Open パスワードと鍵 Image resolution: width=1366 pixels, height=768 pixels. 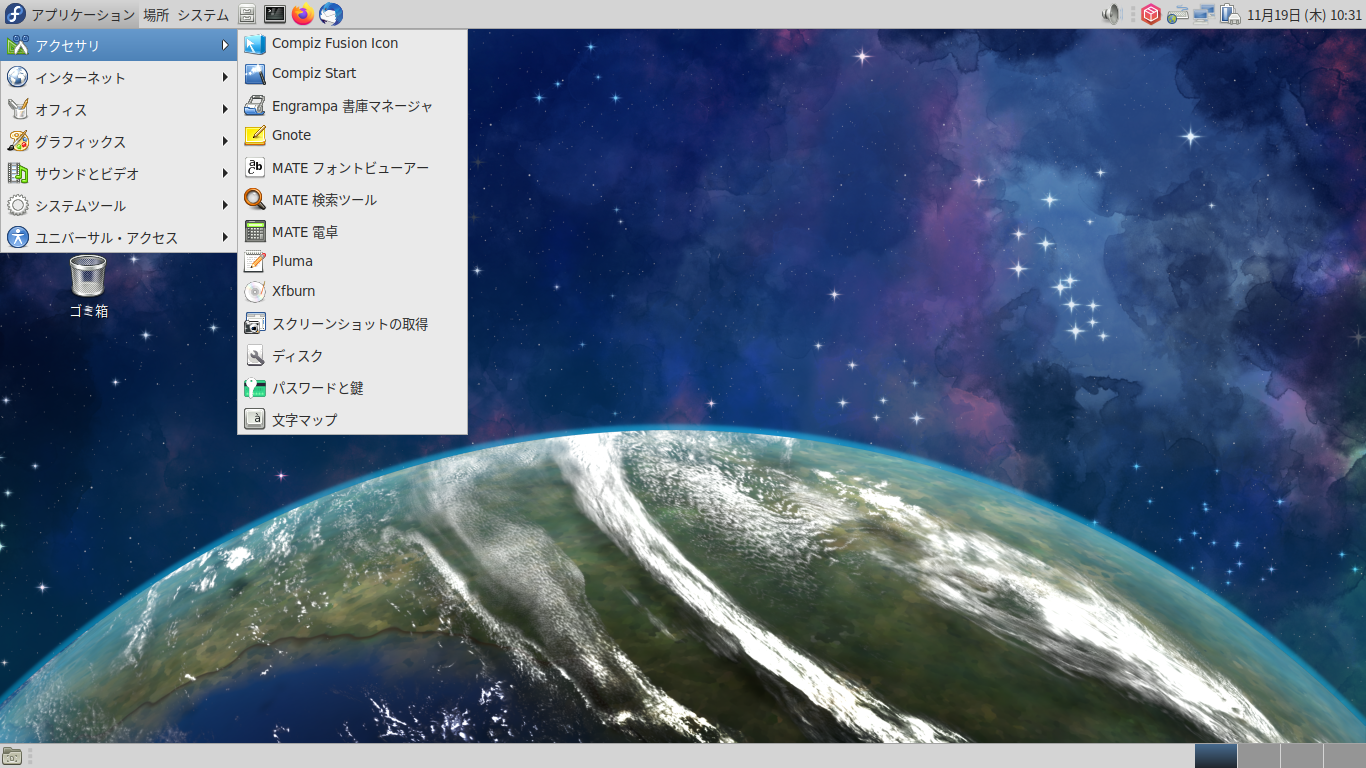coord(352,388)
